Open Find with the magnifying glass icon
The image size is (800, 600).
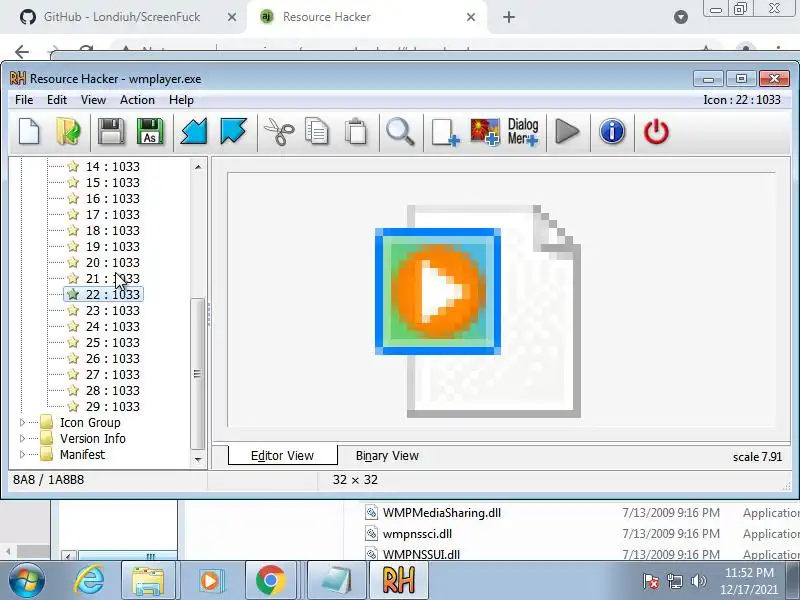(401, 132)
